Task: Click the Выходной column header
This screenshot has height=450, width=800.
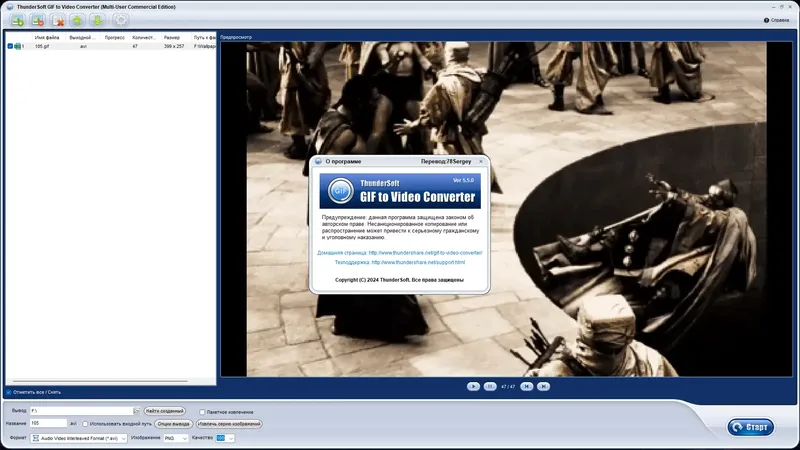Action: point(83,38)
